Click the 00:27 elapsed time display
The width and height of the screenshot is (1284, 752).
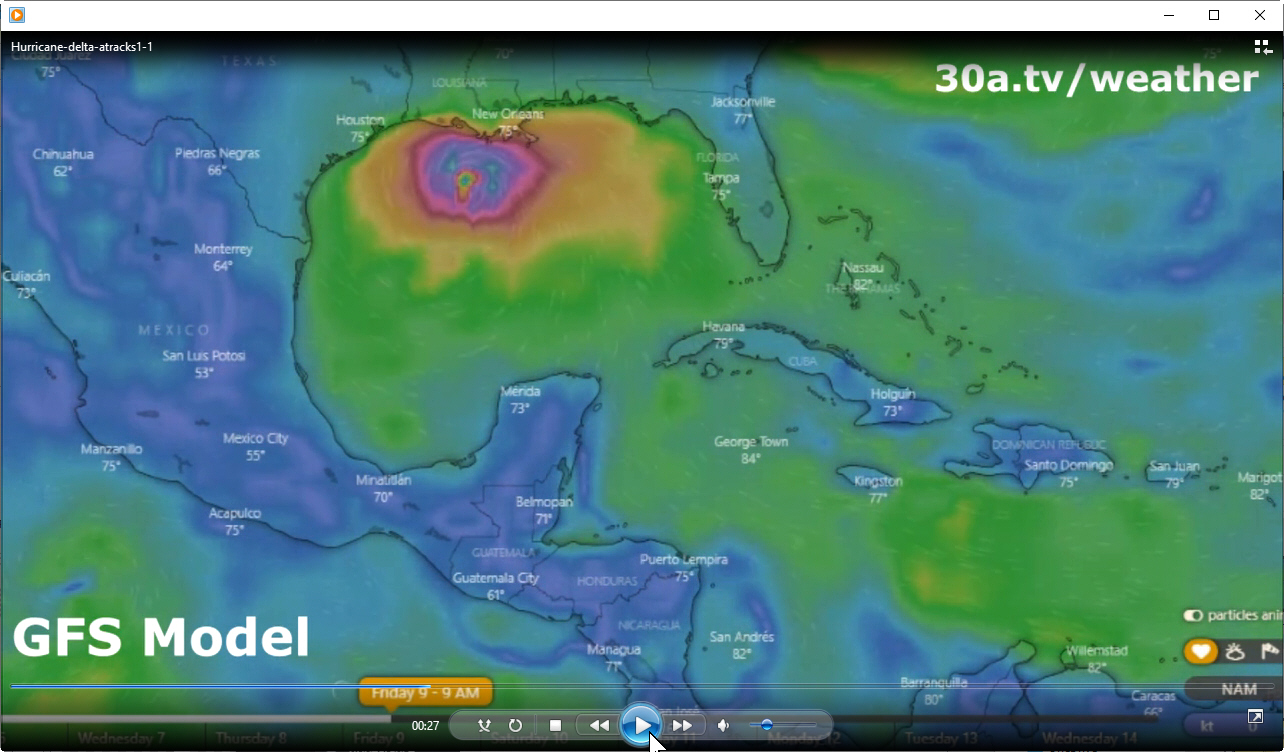click(x=426, y=726)
